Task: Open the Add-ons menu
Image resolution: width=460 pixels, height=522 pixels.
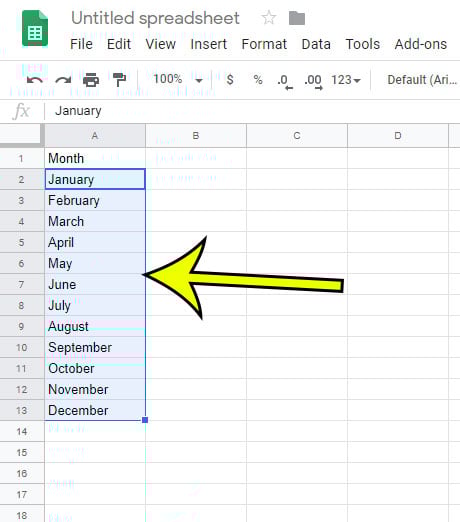Action: point(421,44)
